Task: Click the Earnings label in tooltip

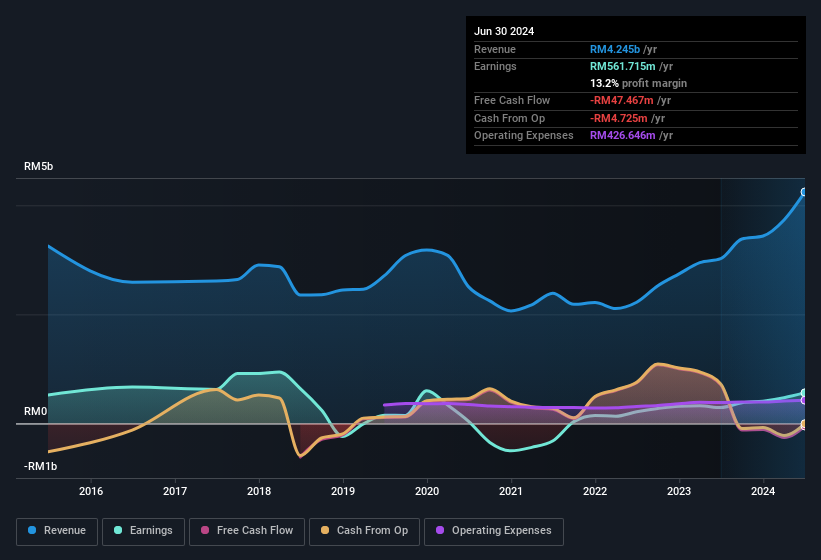Action: 495,66
